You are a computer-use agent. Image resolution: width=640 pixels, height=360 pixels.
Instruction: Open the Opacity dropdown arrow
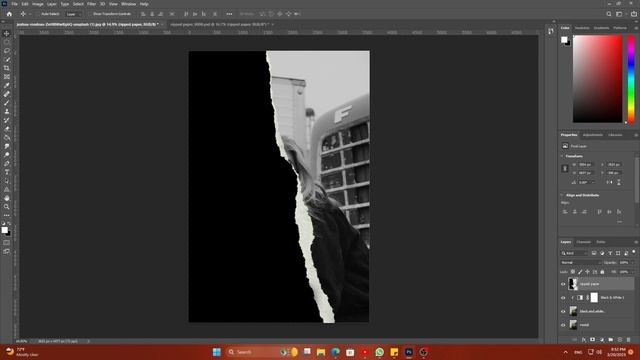pos(633,262)
